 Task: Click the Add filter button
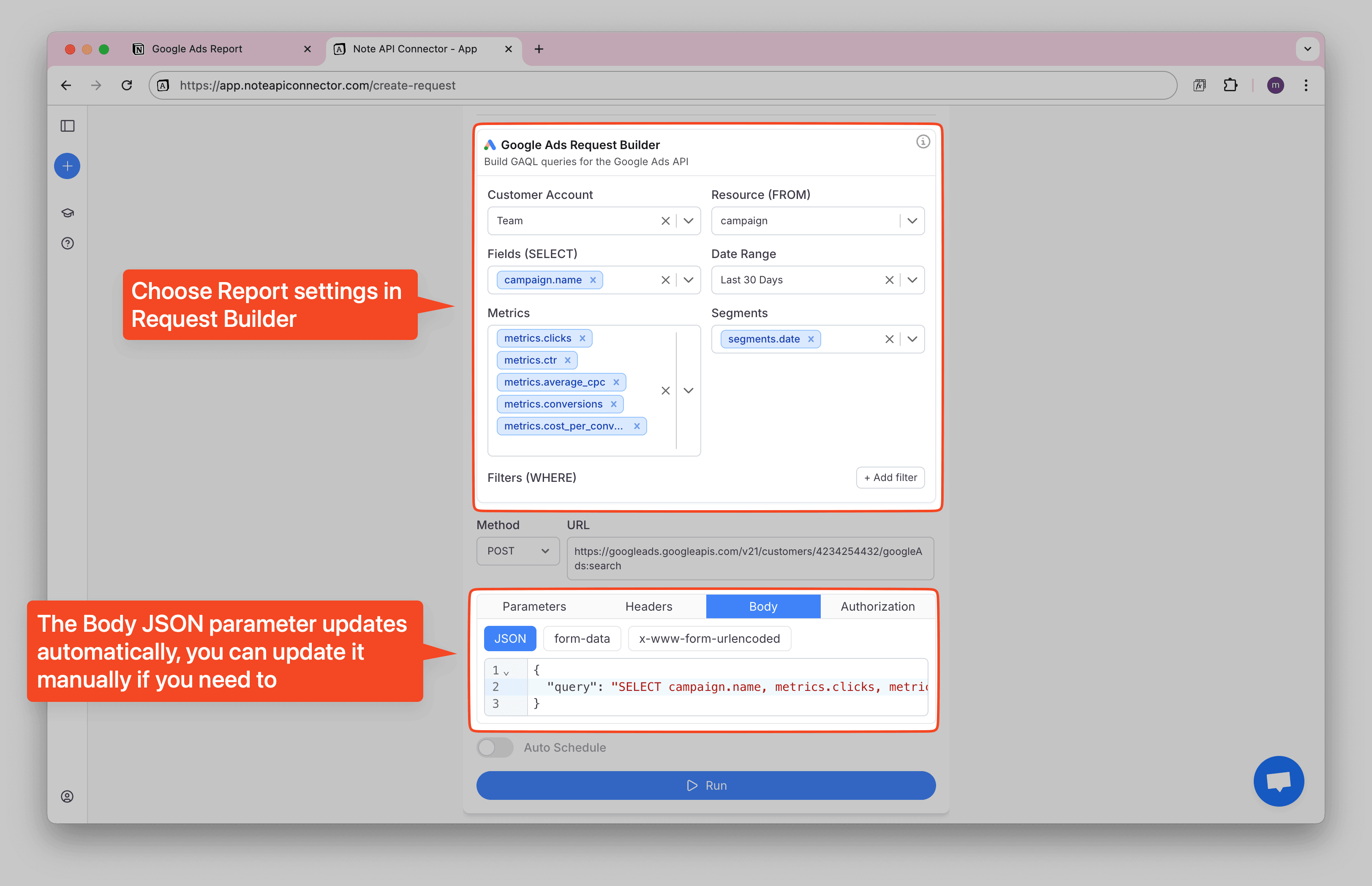point(890,478)
